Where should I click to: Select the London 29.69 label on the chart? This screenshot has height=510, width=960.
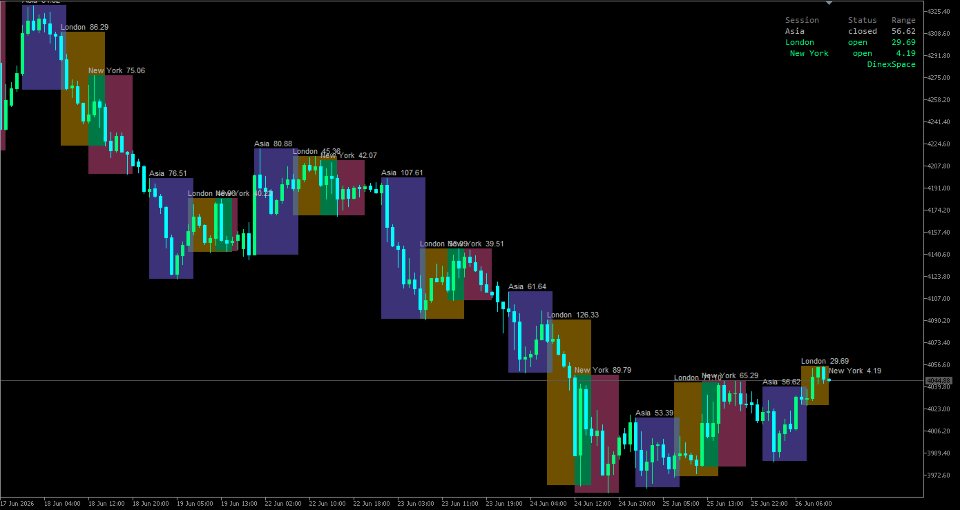coord(825,362)
